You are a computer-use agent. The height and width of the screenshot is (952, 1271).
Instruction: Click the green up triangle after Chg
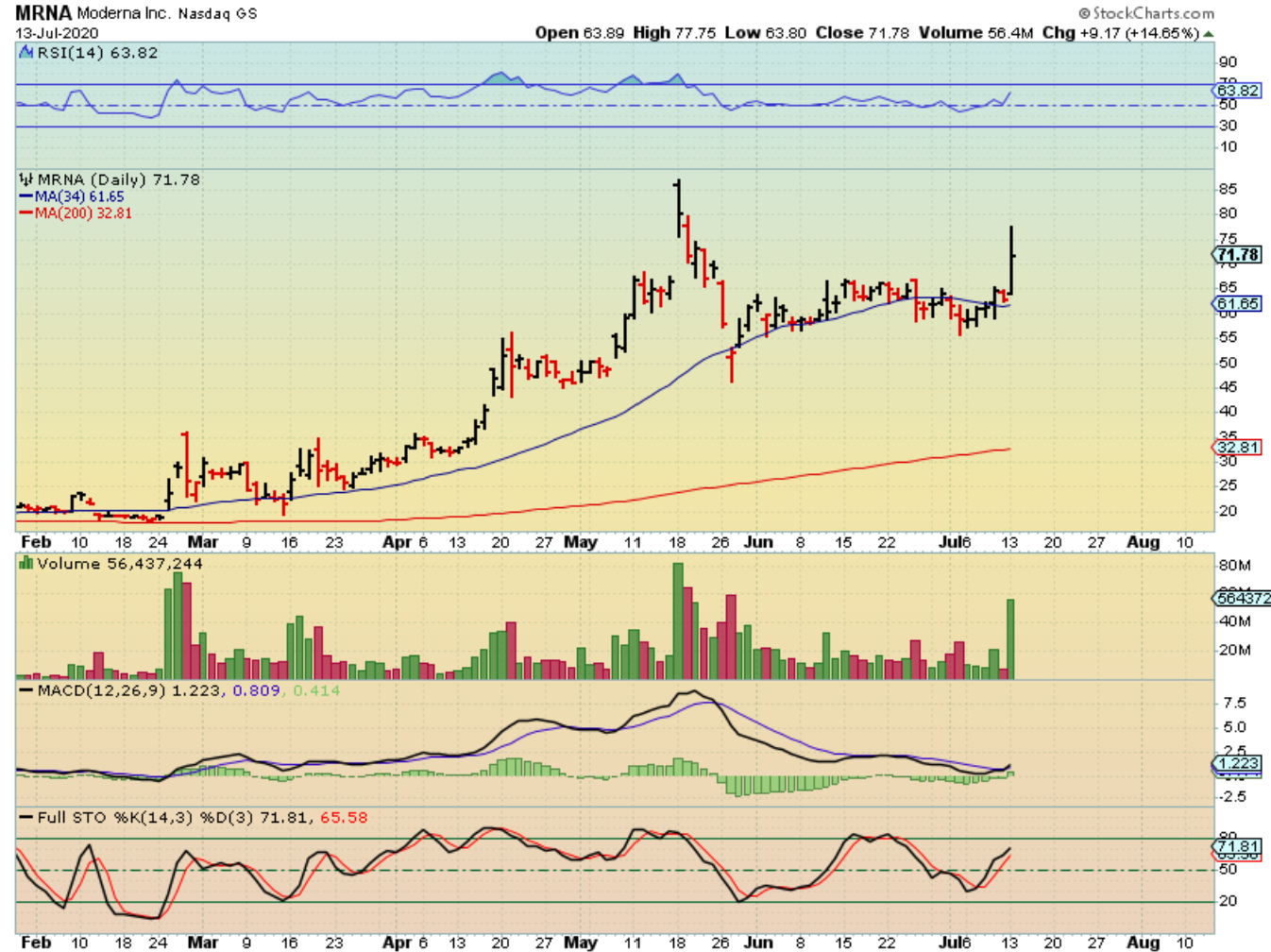pyautogui.click(x=1209, y=34)
